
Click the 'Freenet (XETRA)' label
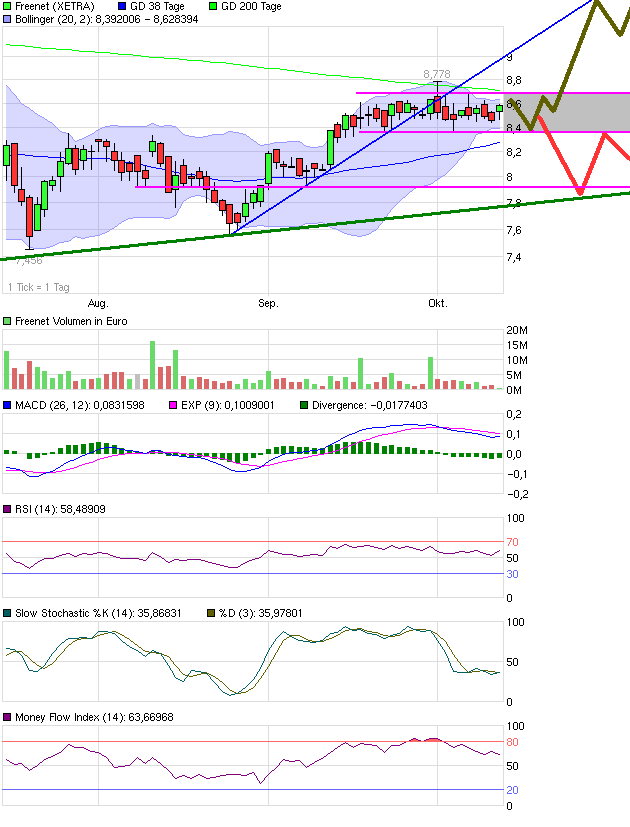pyautogui.click(x=55, y=7)
